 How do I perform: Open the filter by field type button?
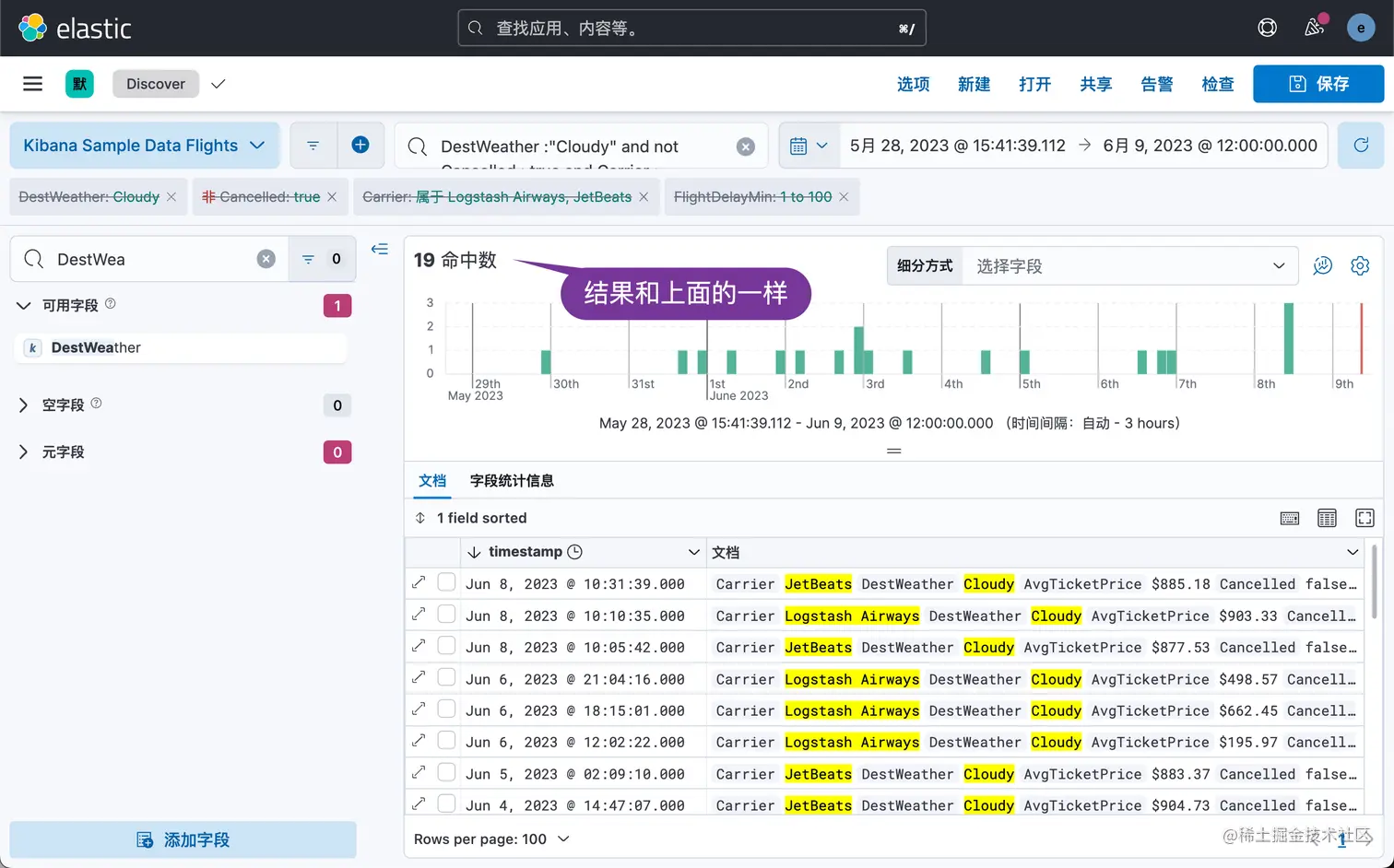pos(322,259)
